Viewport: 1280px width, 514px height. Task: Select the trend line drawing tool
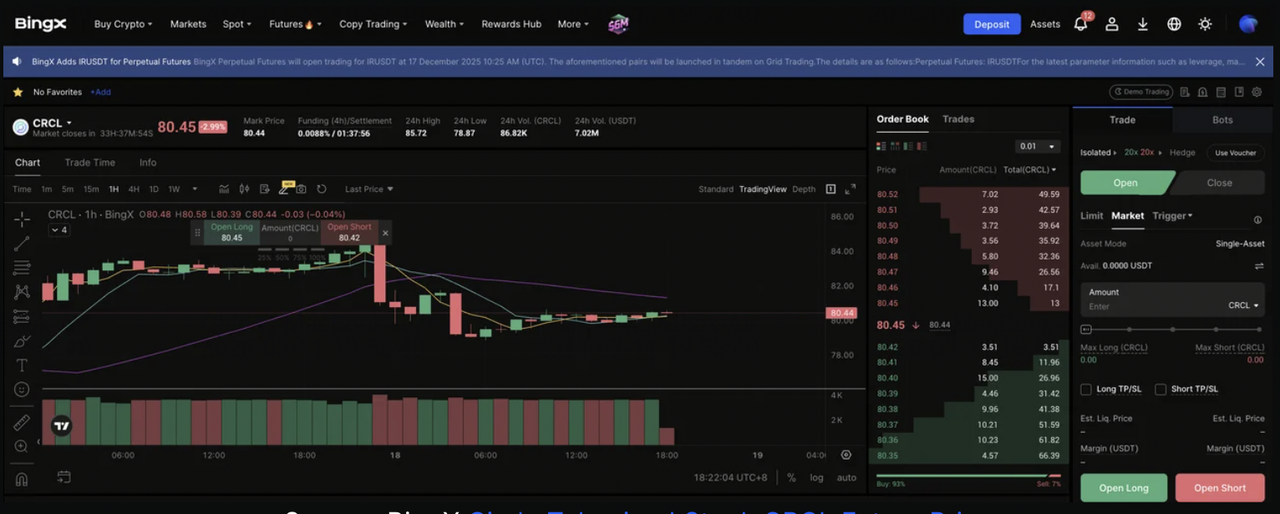pyautogui.click(x=21, y=243)
